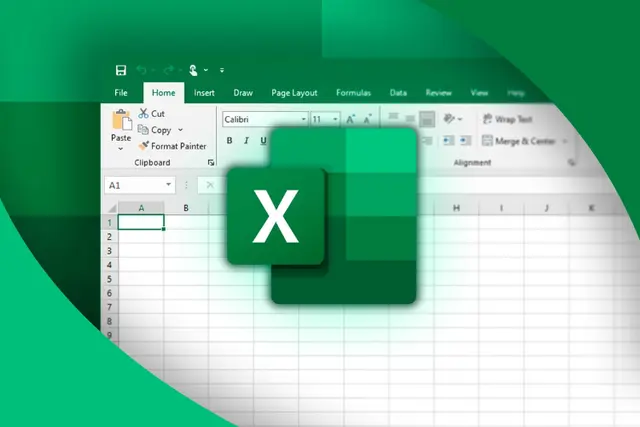This screenshot has width=640, height=427.
Task: Select column H header
Action: (456, 208)
